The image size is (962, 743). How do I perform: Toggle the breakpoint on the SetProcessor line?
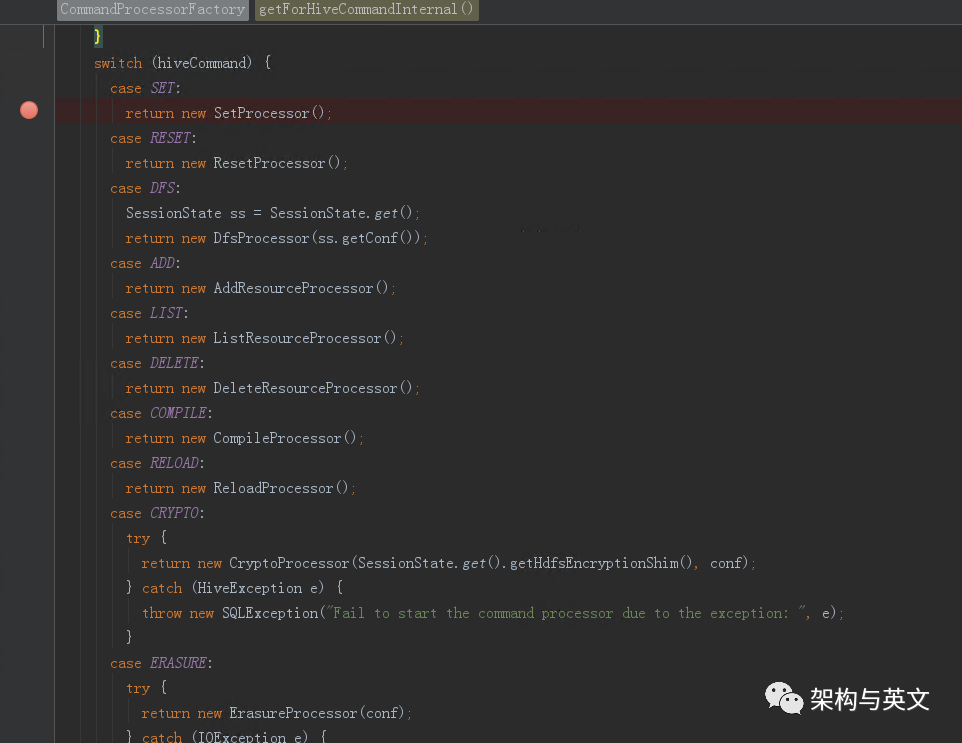tap(29, 110)
